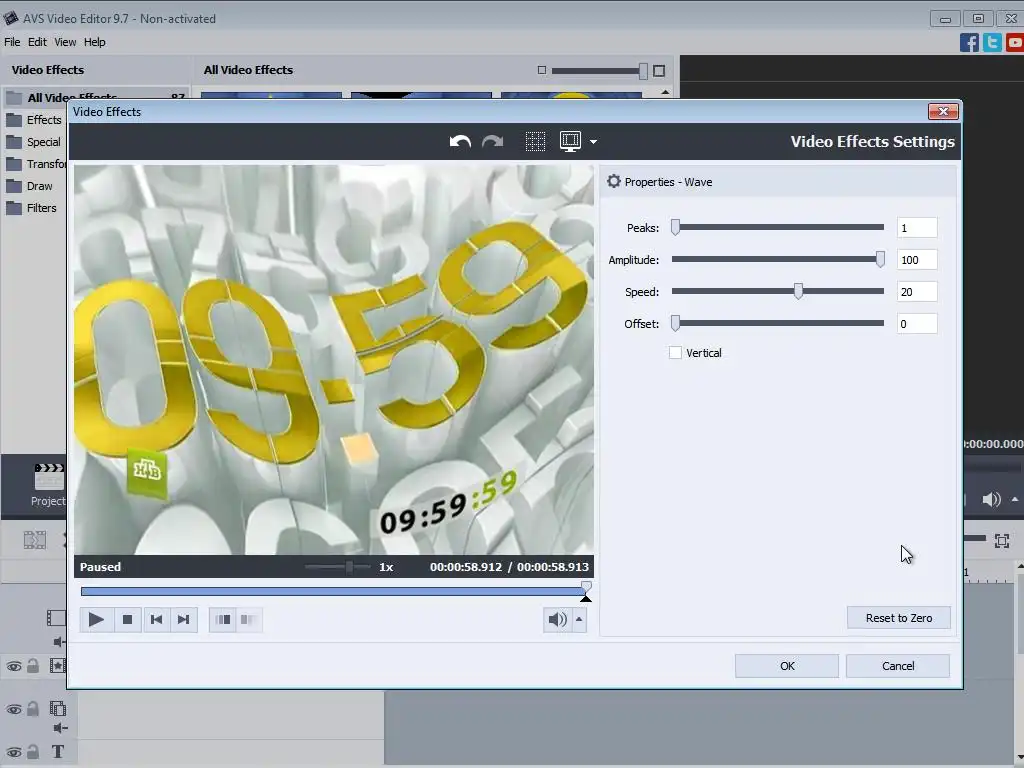Click the video overlay track icon
Image resolution: width=1024 pixels, height=768 pixels.
58,709
